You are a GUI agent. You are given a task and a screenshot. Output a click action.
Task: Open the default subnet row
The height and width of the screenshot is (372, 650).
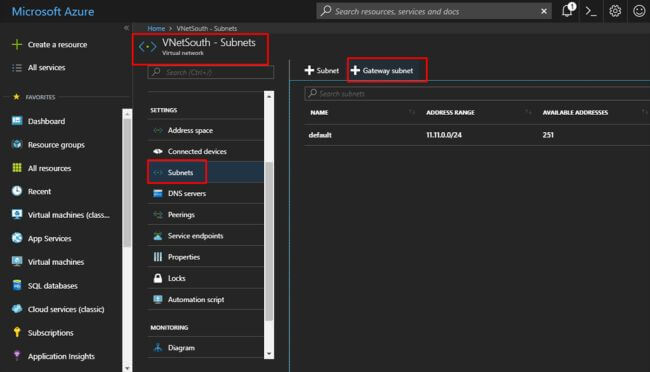(x=477, y=135)
